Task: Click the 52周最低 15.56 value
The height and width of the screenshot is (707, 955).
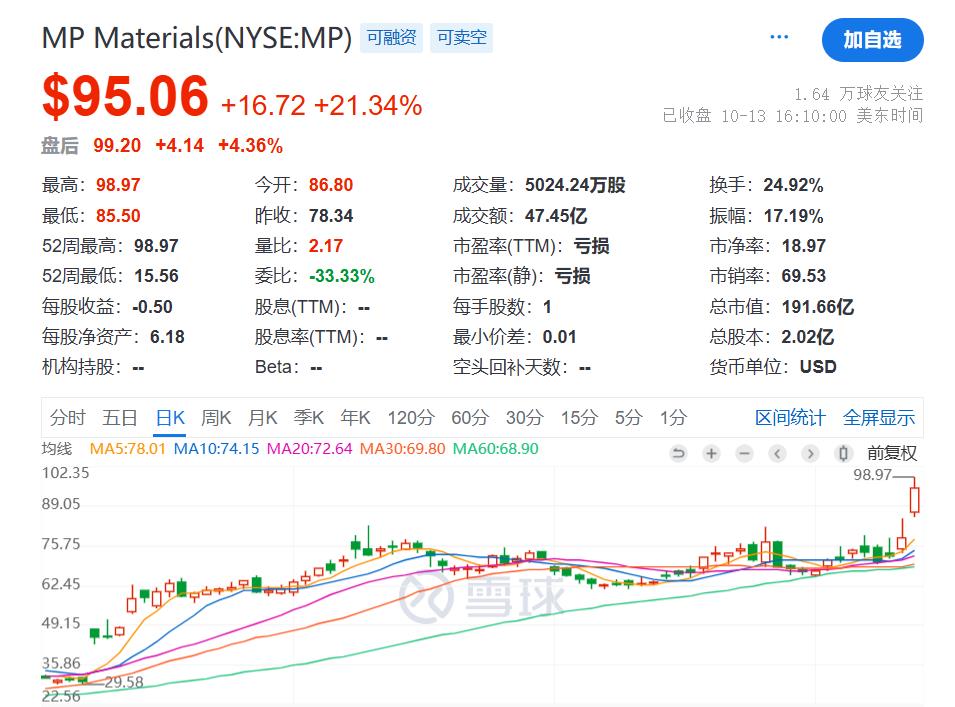Action: coord(156,276)
